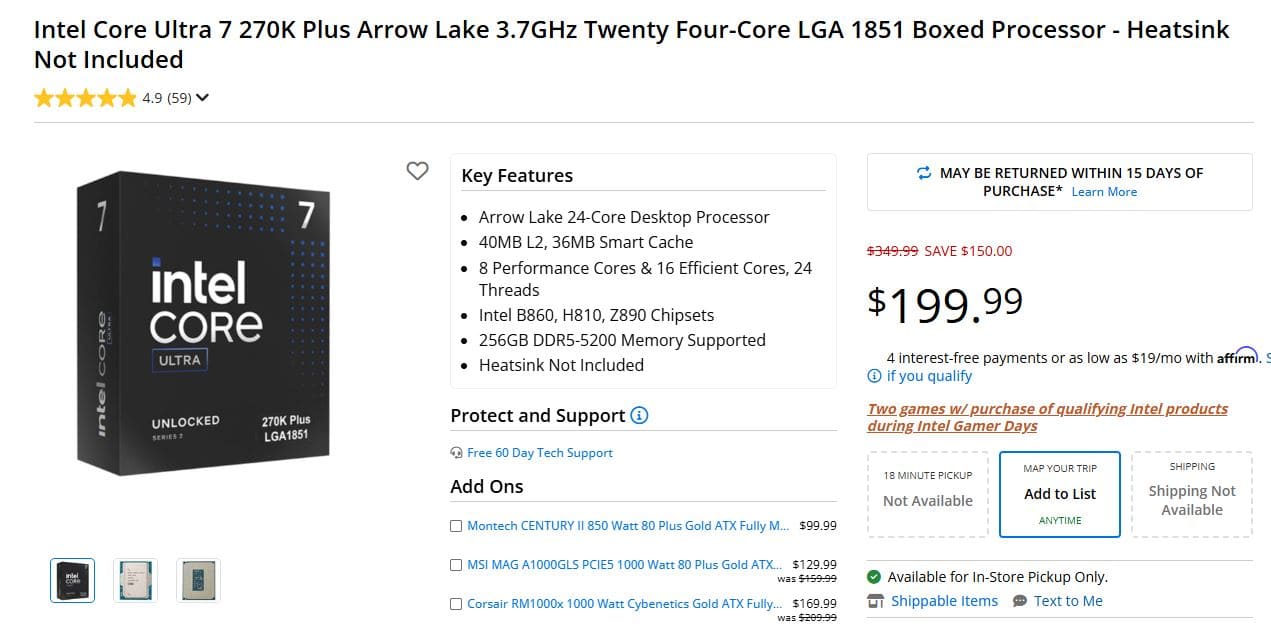Check the MSI MAG A1000GLS power supply add-on

pos(456,565)
